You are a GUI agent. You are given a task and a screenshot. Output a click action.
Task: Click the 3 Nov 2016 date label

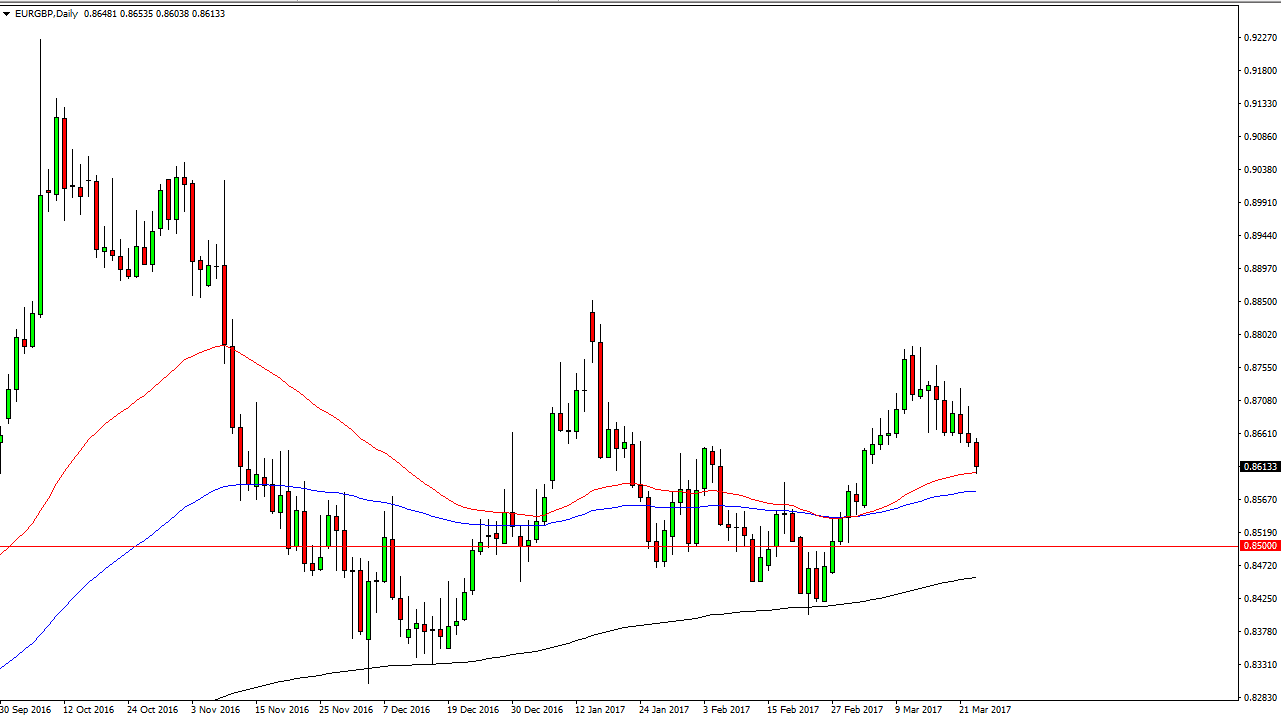coord(215,710)
